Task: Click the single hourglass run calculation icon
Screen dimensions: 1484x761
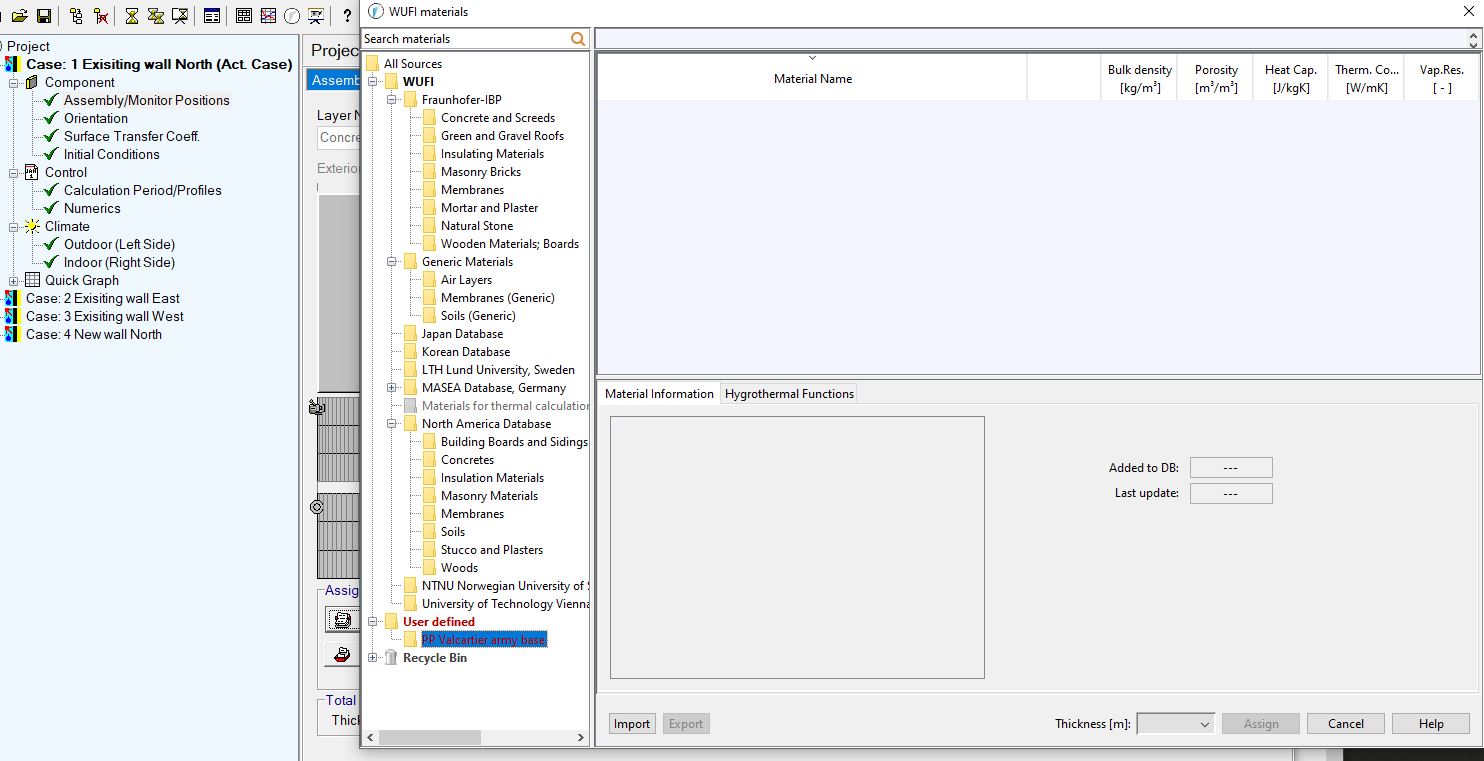Action: click(x=132, y=16)
